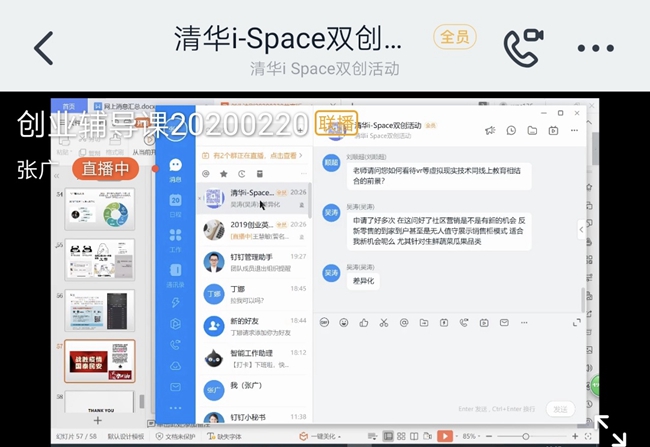Open the three-dot group options menu
This screenshot has width=650, height=447.
tap(595, 48)
